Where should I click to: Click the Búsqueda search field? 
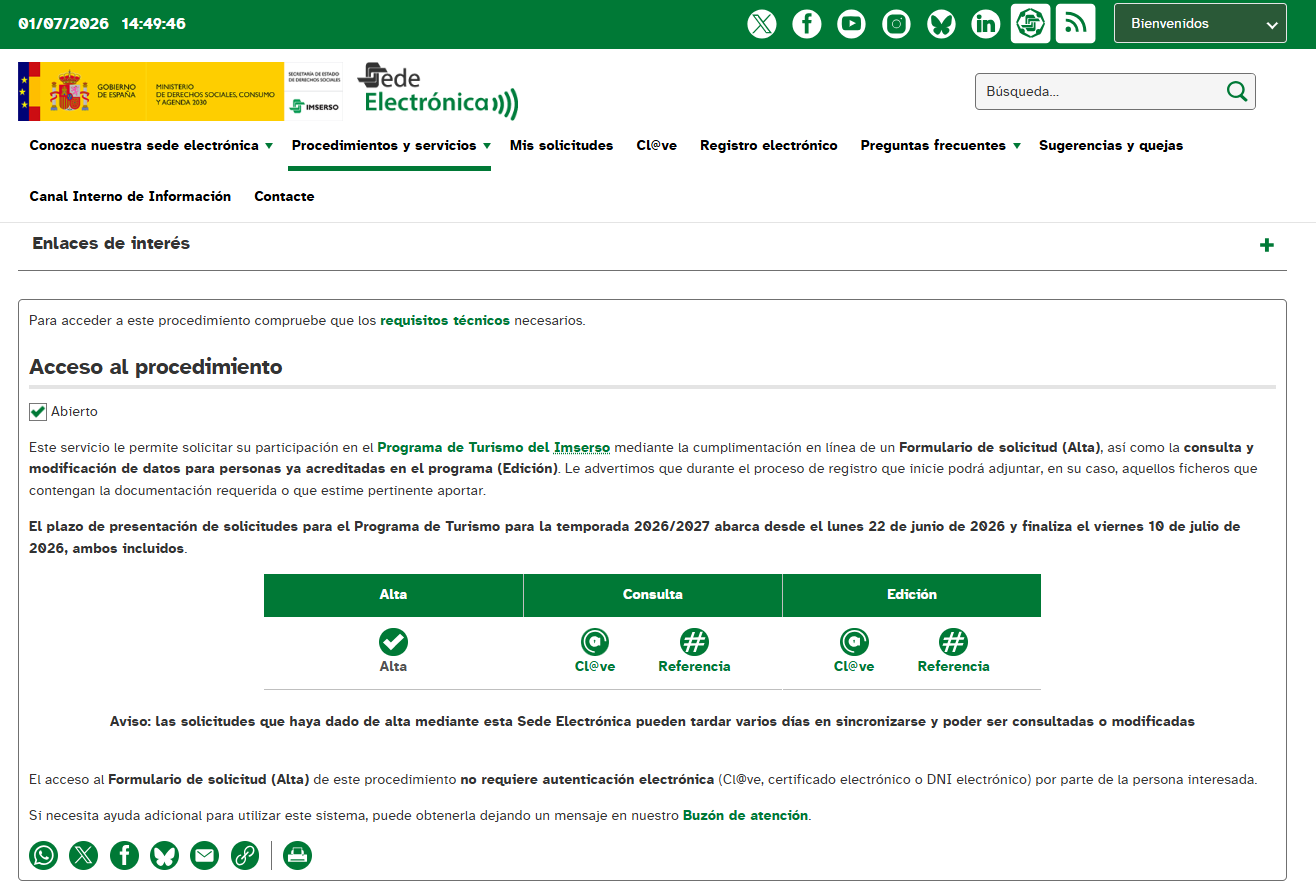coord(1098,92)
